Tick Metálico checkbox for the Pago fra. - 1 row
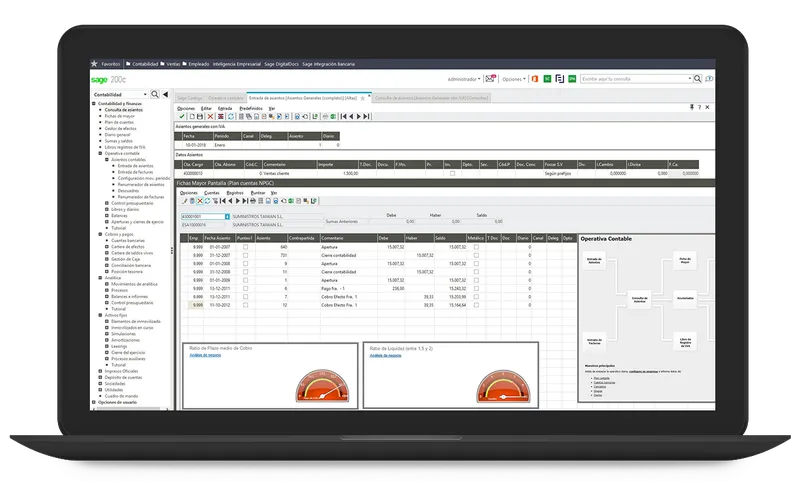This screenshot has width=800, height=482. pos(476,288)
